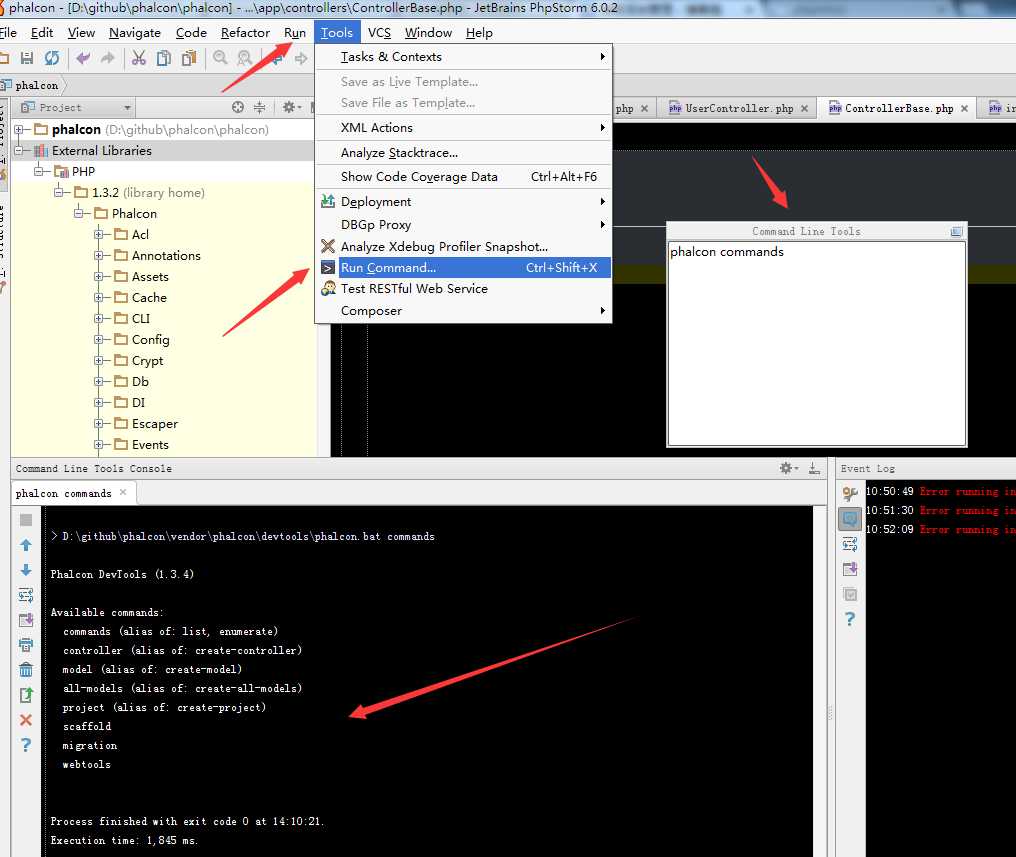Click the Command Line Tools input field
The height and width of the screenshot is (857, 1016).
coord(816,343)
